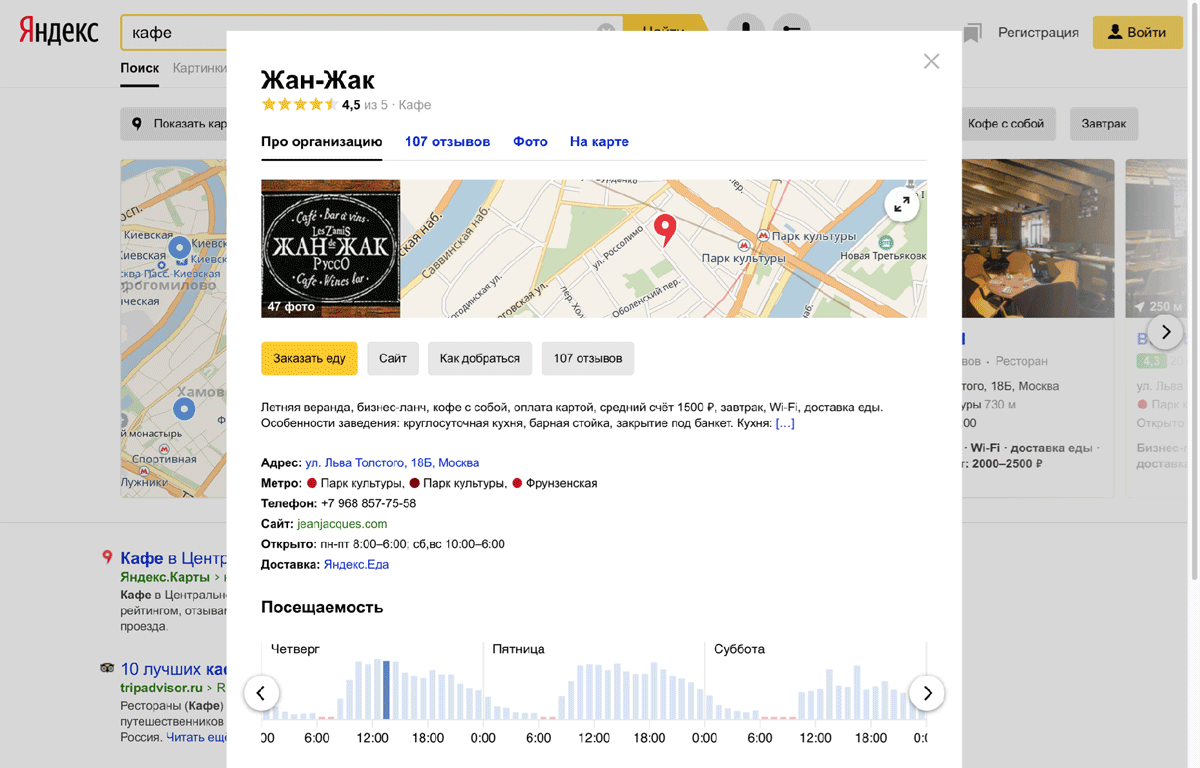This screenshot has height=768, width=1200.
Task: Open the Яндекс.Еда delivery link
Action: 356,565
